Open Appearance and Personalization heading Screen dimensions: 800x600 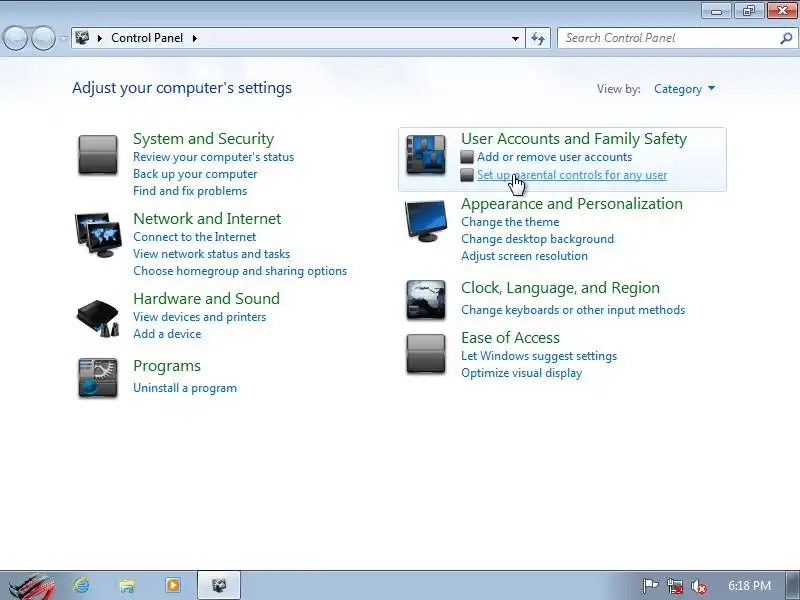tap(572, 204)
